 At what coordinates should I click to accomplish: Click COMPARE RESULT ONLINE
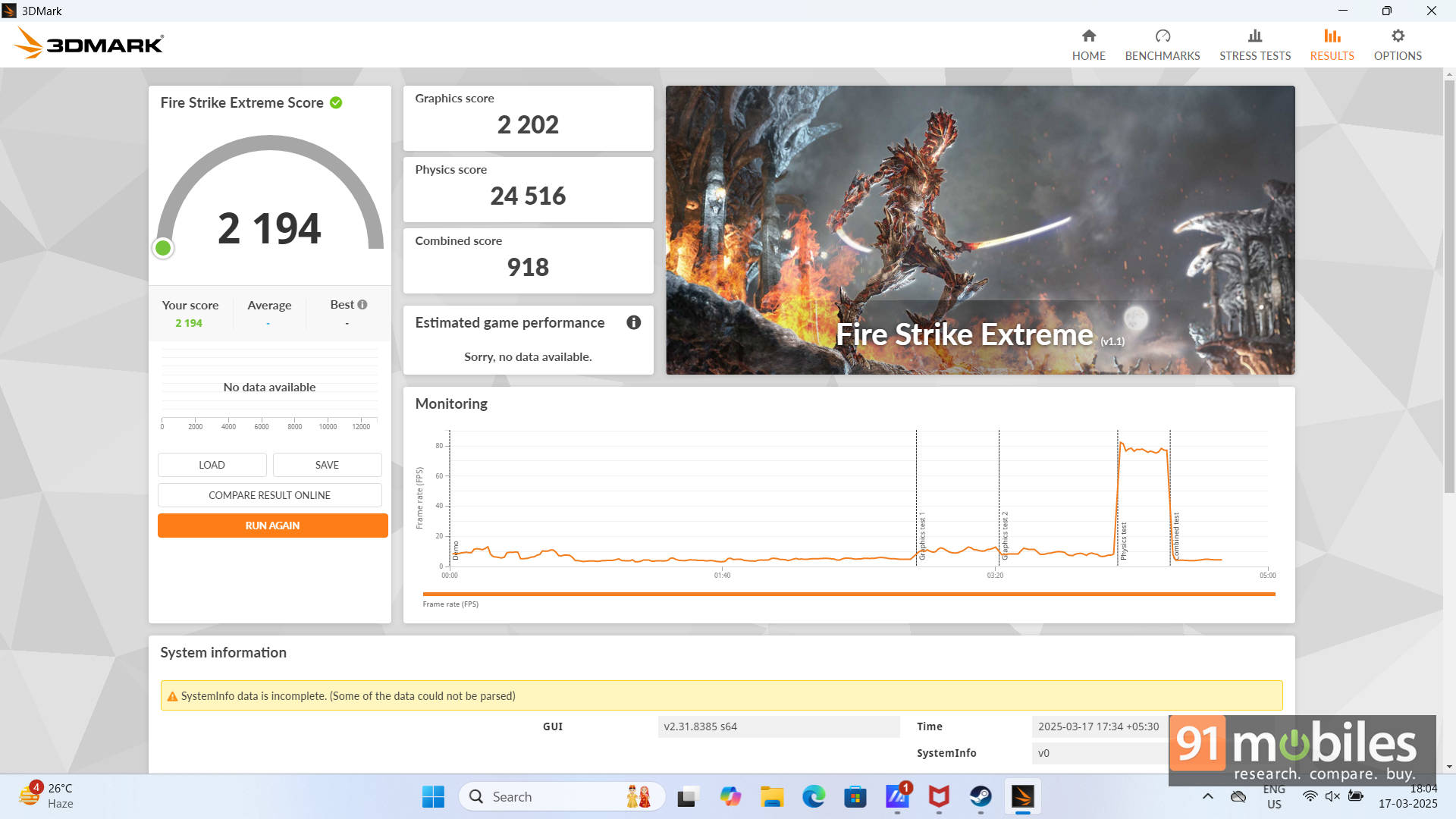(x=269, y=495)
